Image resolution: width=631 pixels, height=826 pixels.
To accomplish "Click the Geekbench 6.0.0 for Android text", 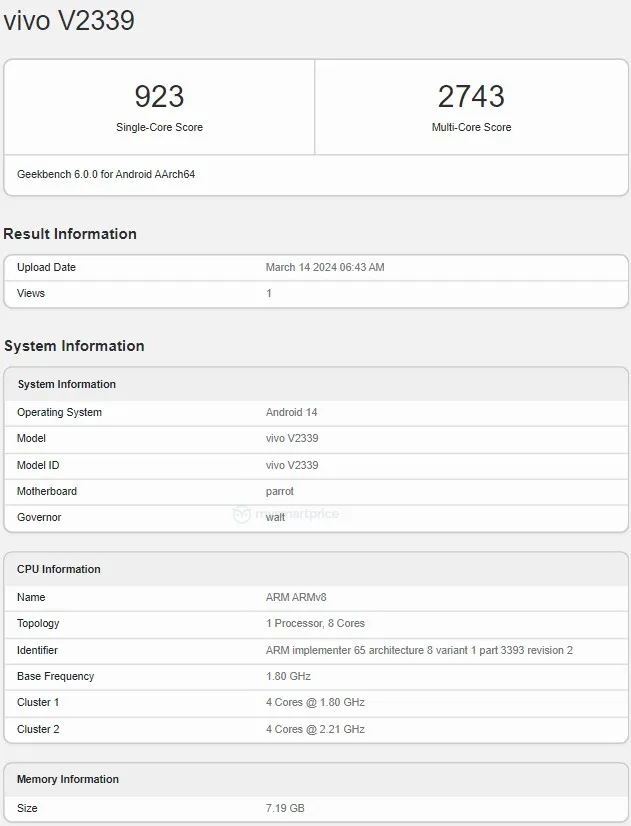I will click(106, 174).
